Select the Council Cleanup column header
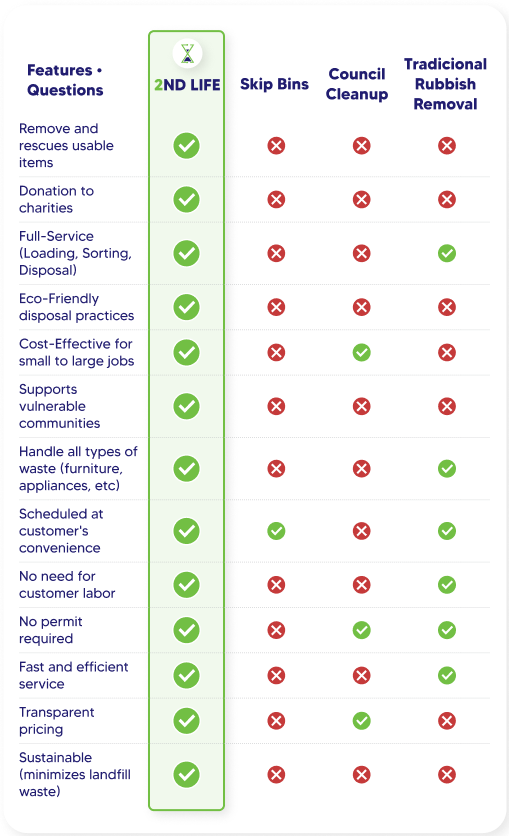Viewport: 509px width, 836px height. 357,84
